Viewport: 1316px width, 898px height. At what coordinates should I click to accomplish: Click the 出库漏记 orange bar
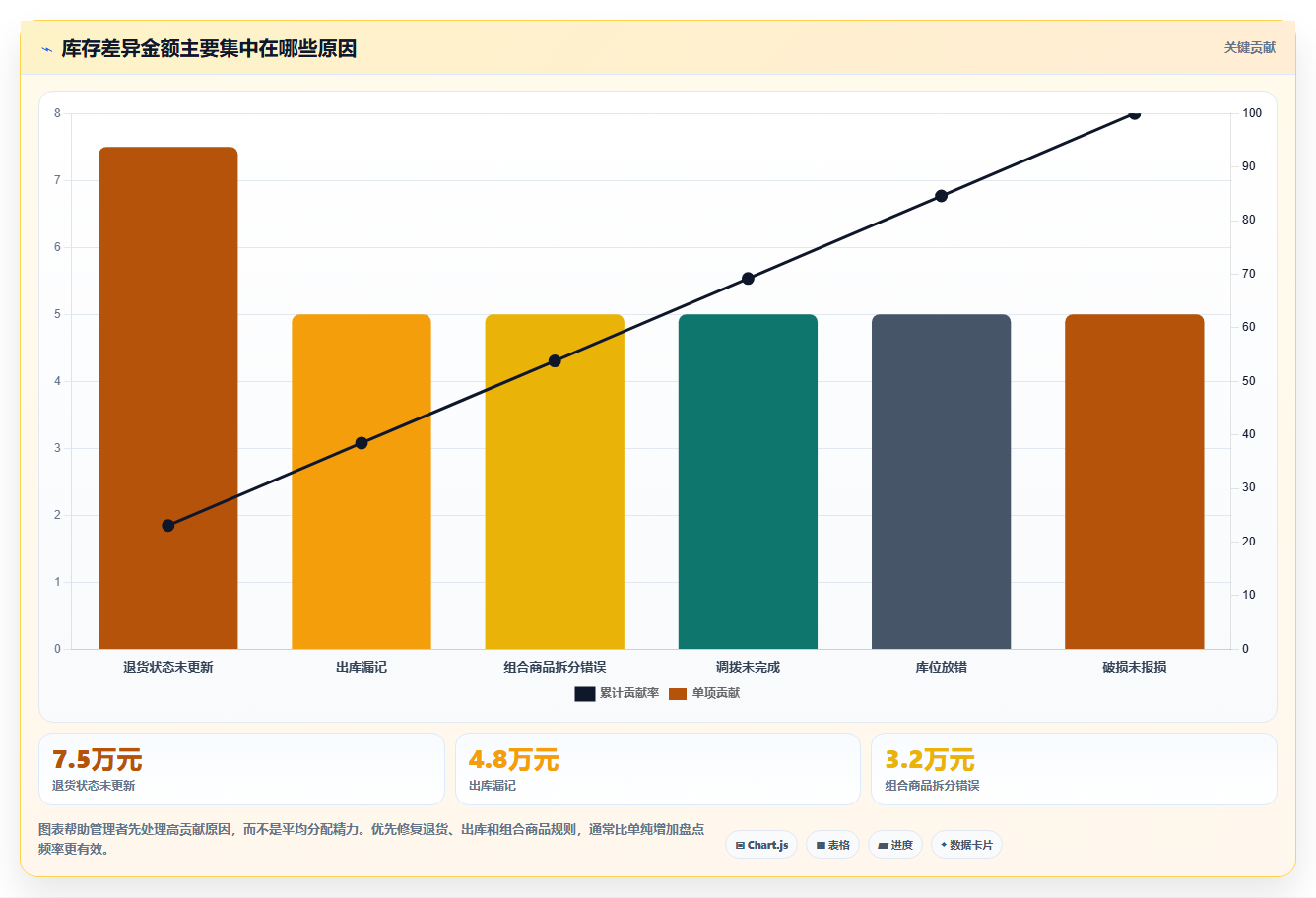[x=362, y=481]
